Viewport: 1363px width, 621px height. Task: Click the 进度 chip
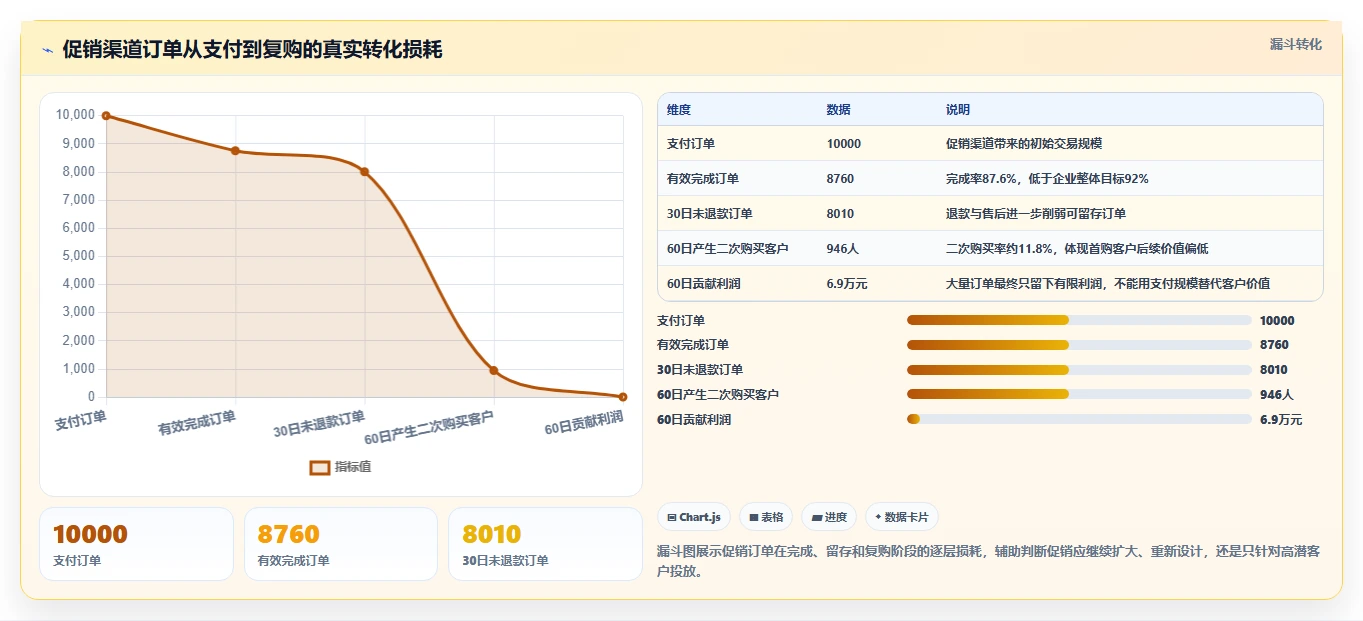829,517
